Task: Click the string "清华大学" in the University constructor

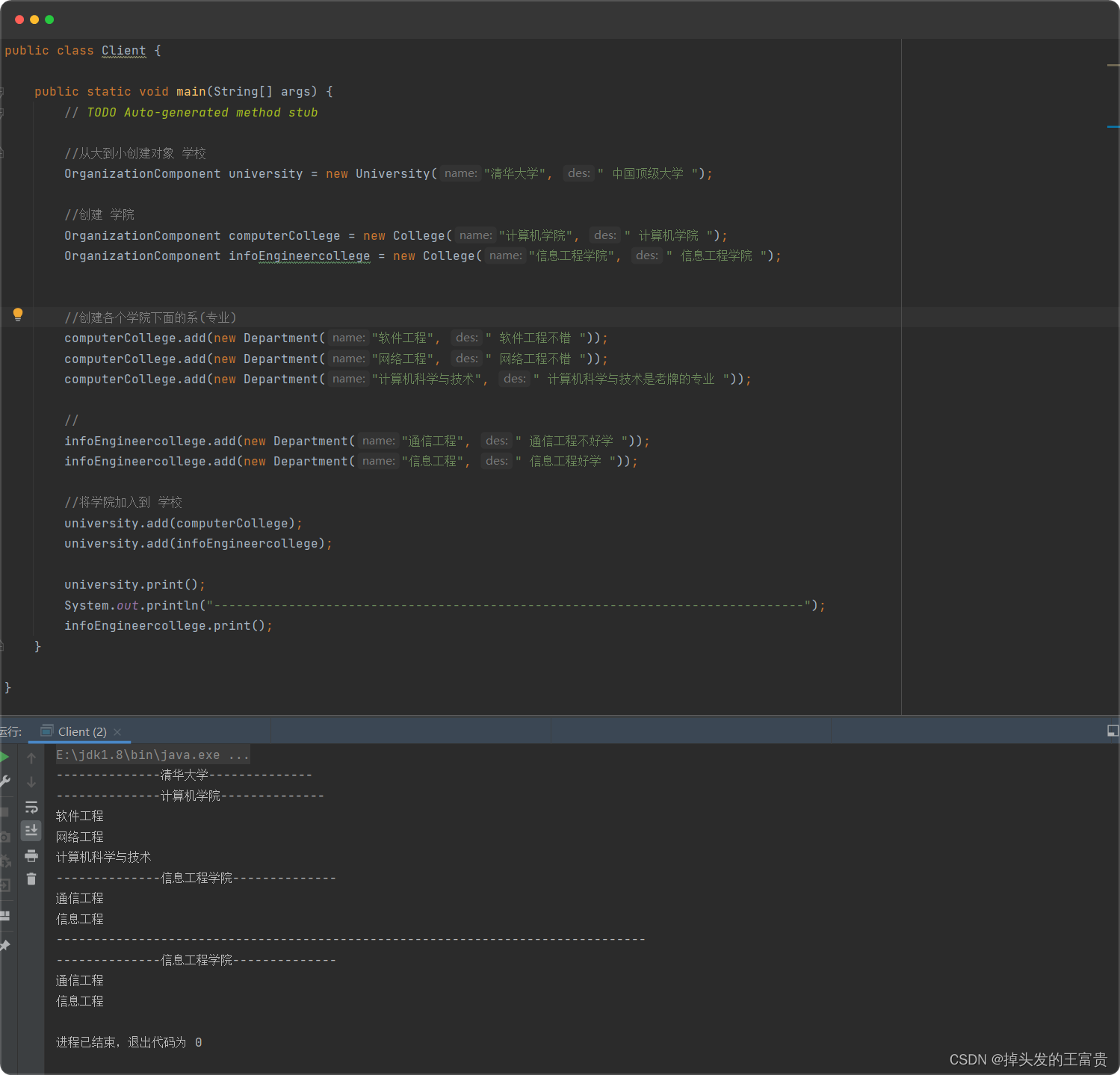Action: [514, 173]
